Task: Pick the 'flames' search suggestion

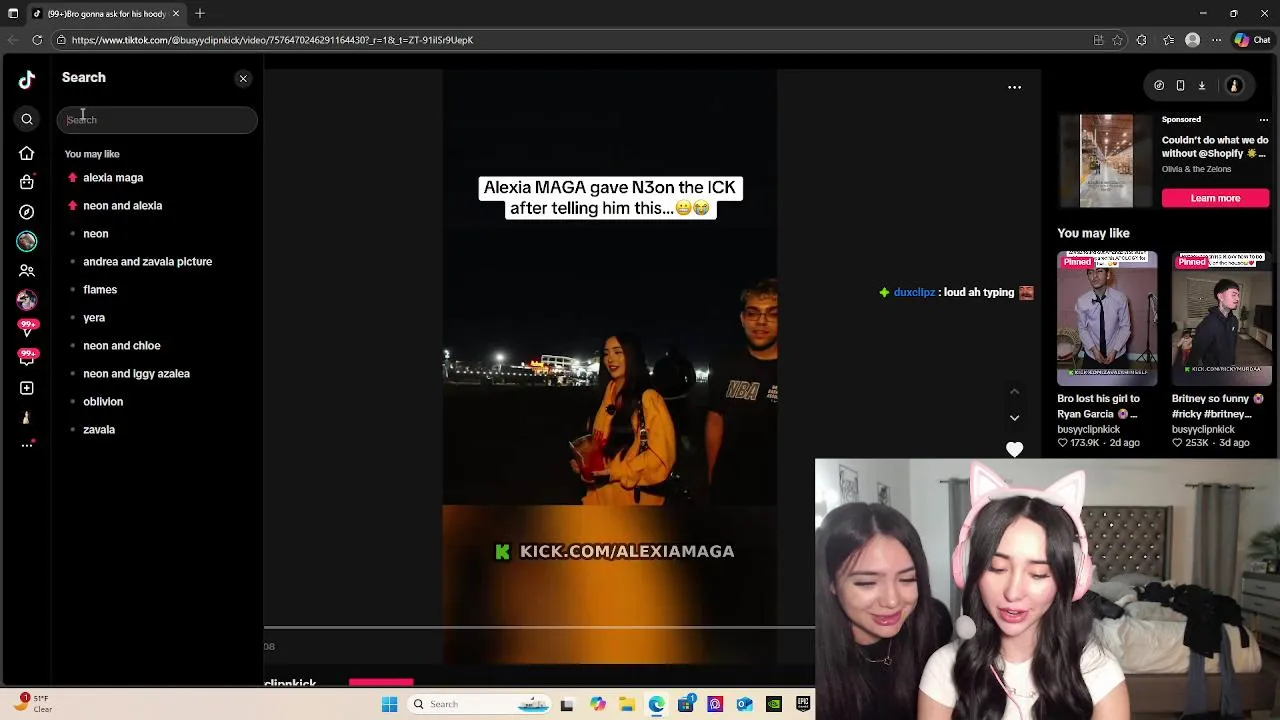Action: [100, 289]
